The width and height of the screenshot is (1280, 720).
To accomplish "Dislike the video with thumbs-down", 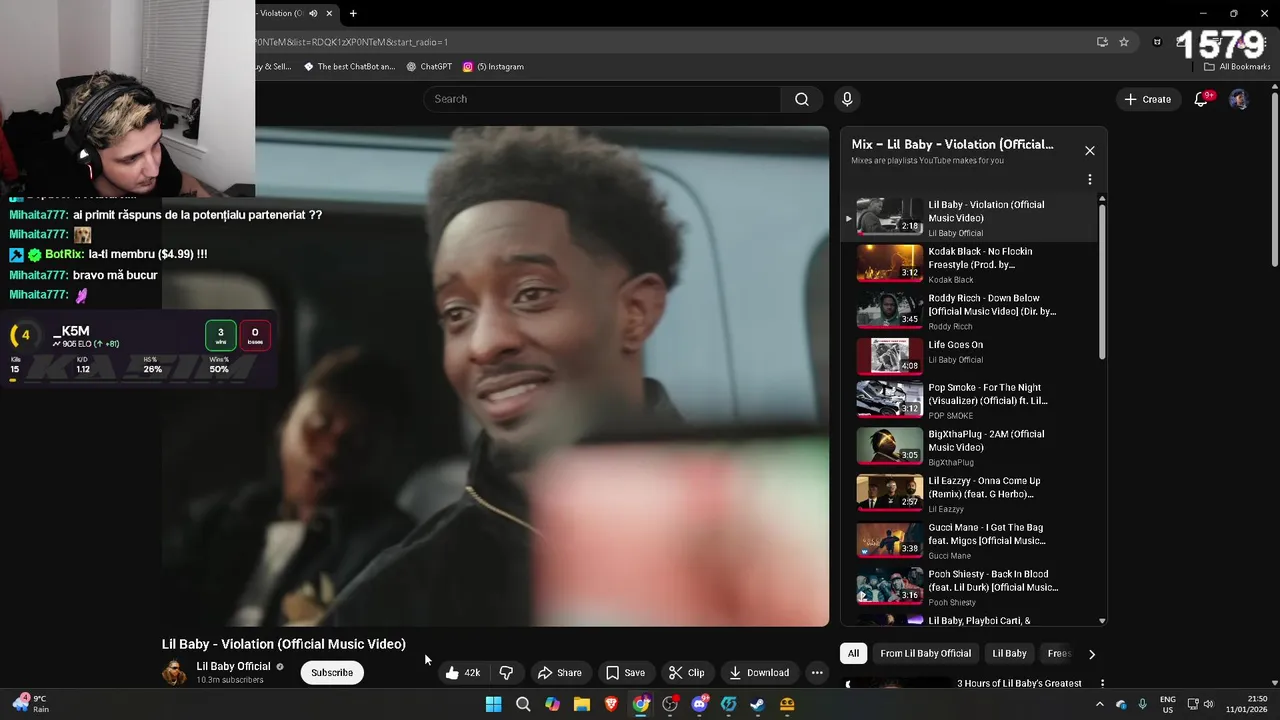I will (506, 673).
